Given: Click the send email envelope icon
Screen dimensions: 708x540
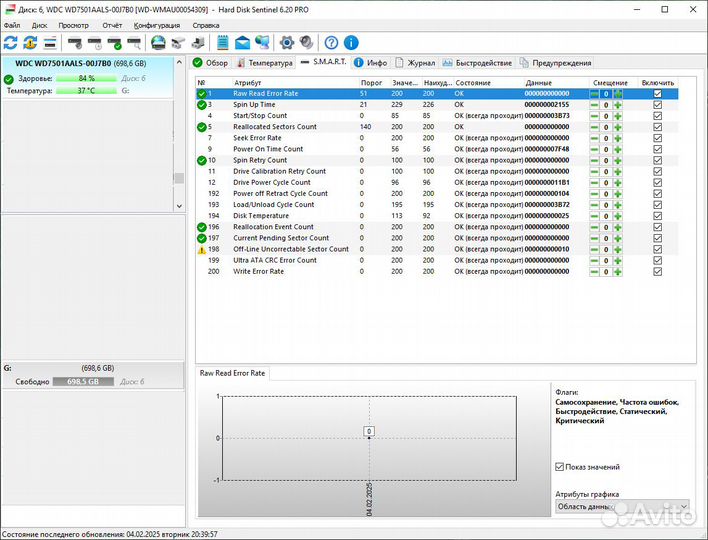Looking at the screenshot, I should pyautogui.click(x=241, y=43).
